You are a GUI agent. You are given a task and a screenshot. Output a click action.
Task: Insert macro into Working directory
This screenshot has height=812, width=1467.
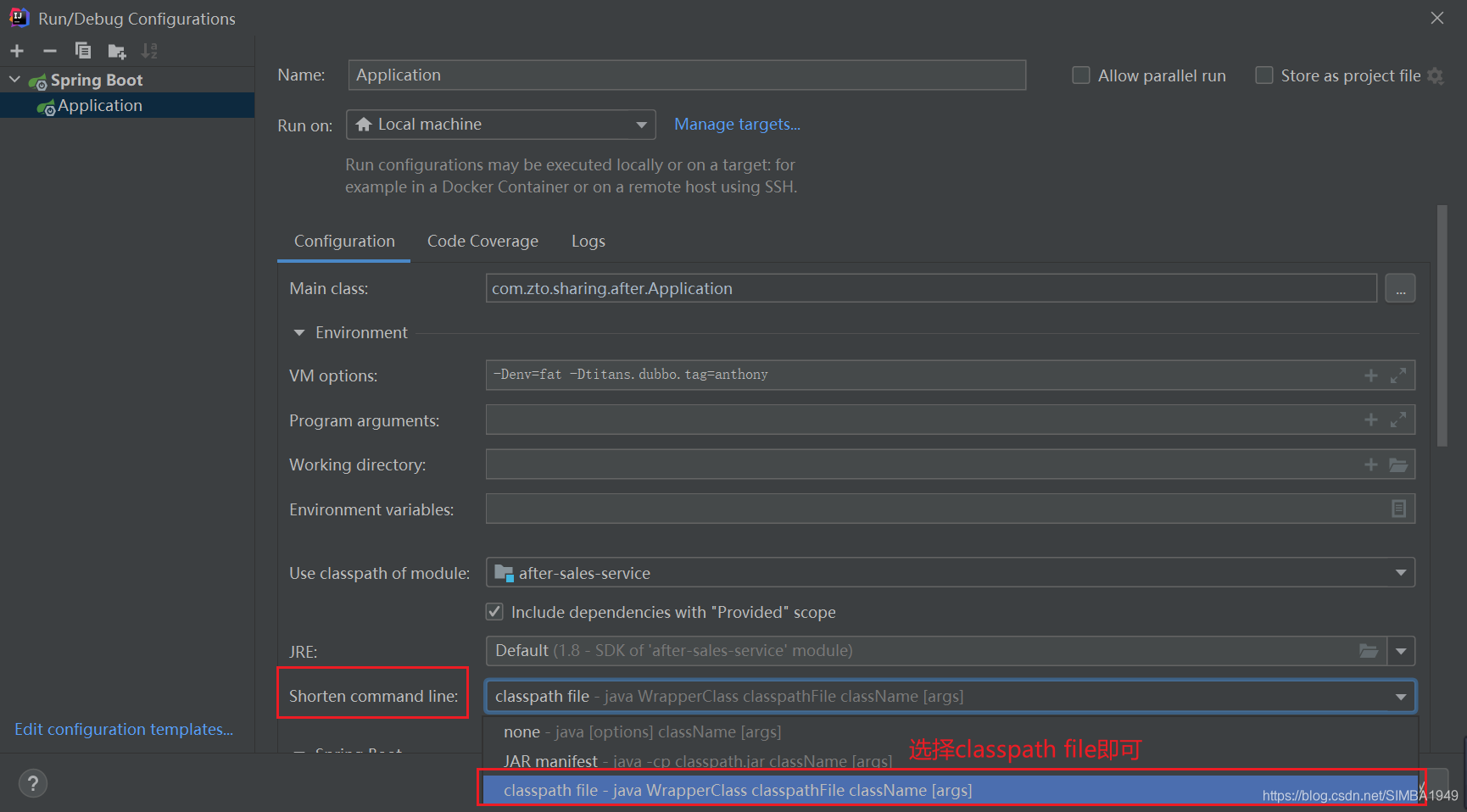[1370, 464]
